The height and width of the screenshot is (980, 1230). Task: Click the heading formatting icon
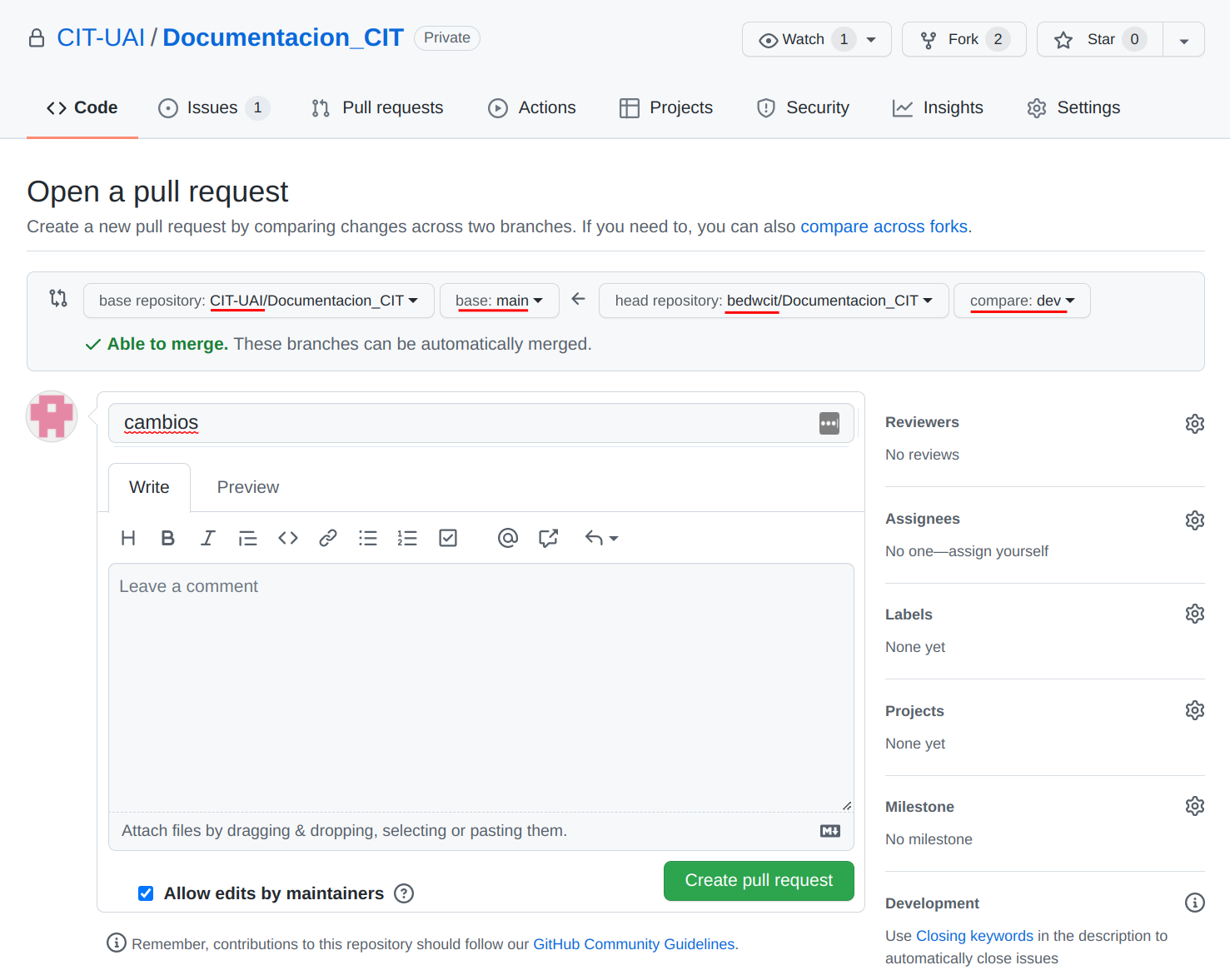click(x=128, y=538)
